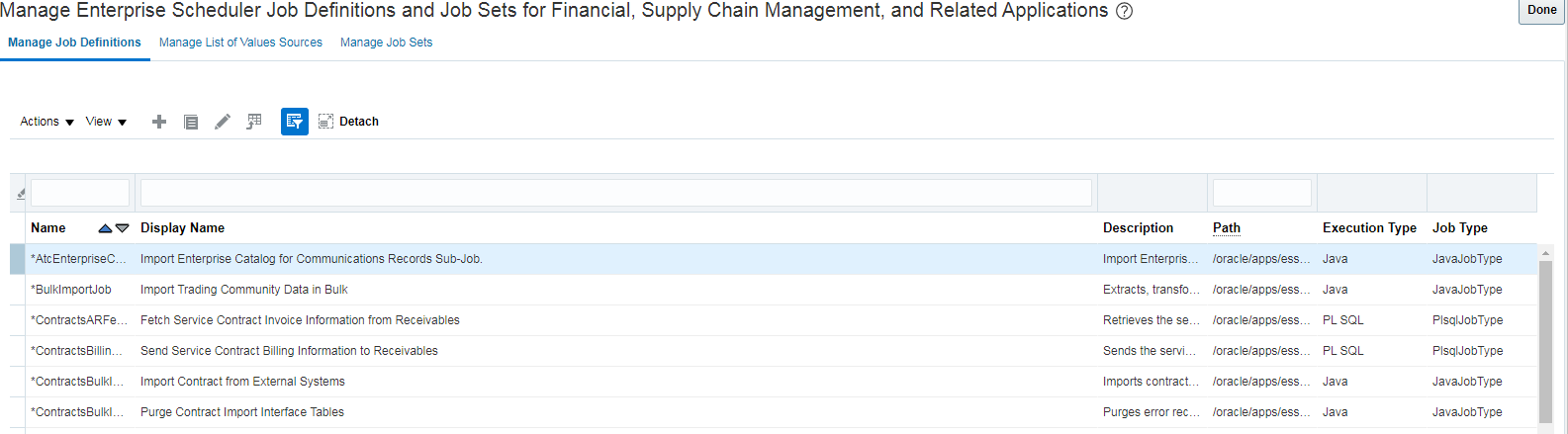Viewport: 1568px width, 434px height.
Task: Click the Name filter input field
Action: [80, 193]
